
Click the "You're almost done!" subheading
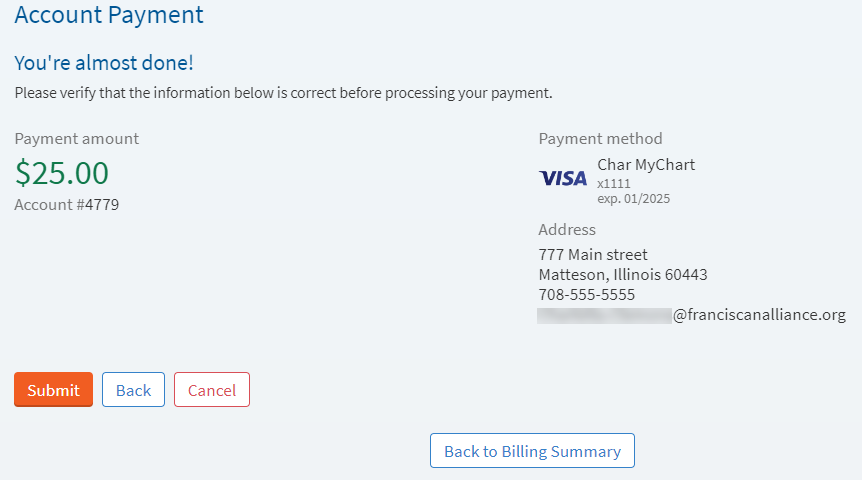[x=104, y=63]
